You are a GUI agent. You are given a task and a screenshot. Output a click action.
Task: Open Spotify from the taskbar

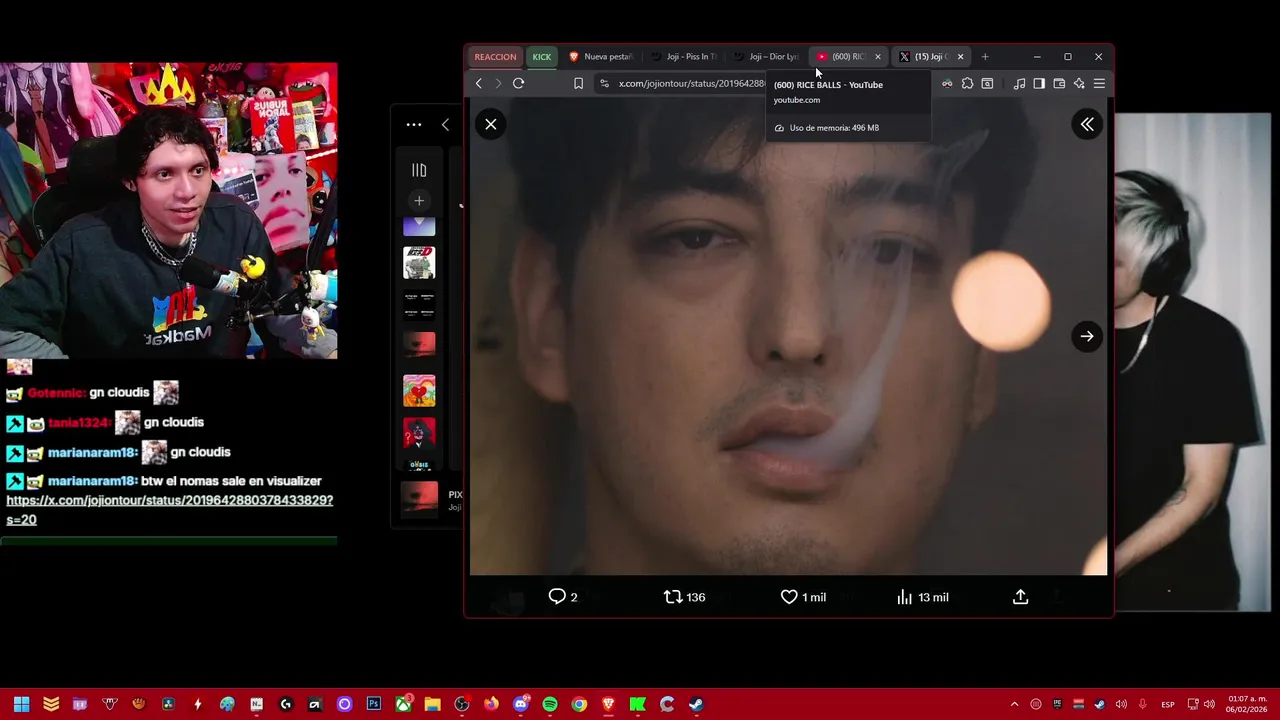point(549,704)
